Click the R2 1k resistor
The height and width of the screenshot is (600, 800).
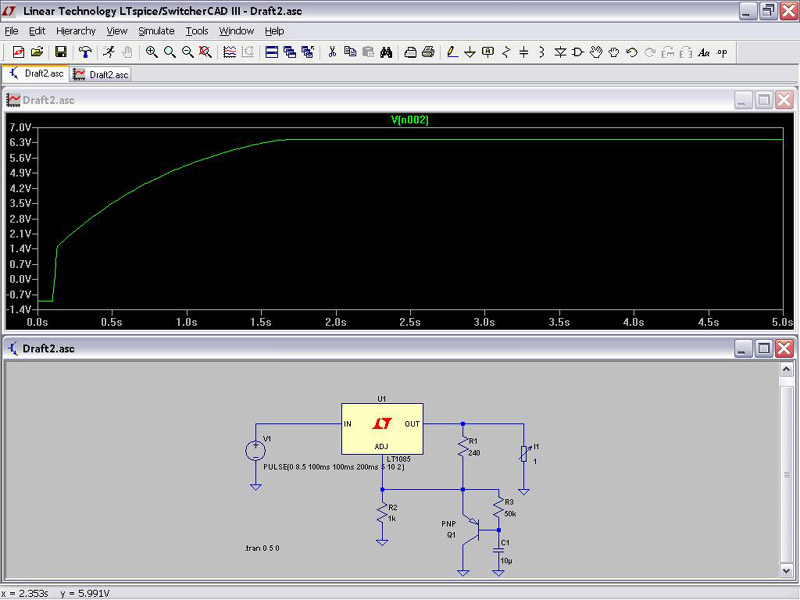click(x=382, y=513)
